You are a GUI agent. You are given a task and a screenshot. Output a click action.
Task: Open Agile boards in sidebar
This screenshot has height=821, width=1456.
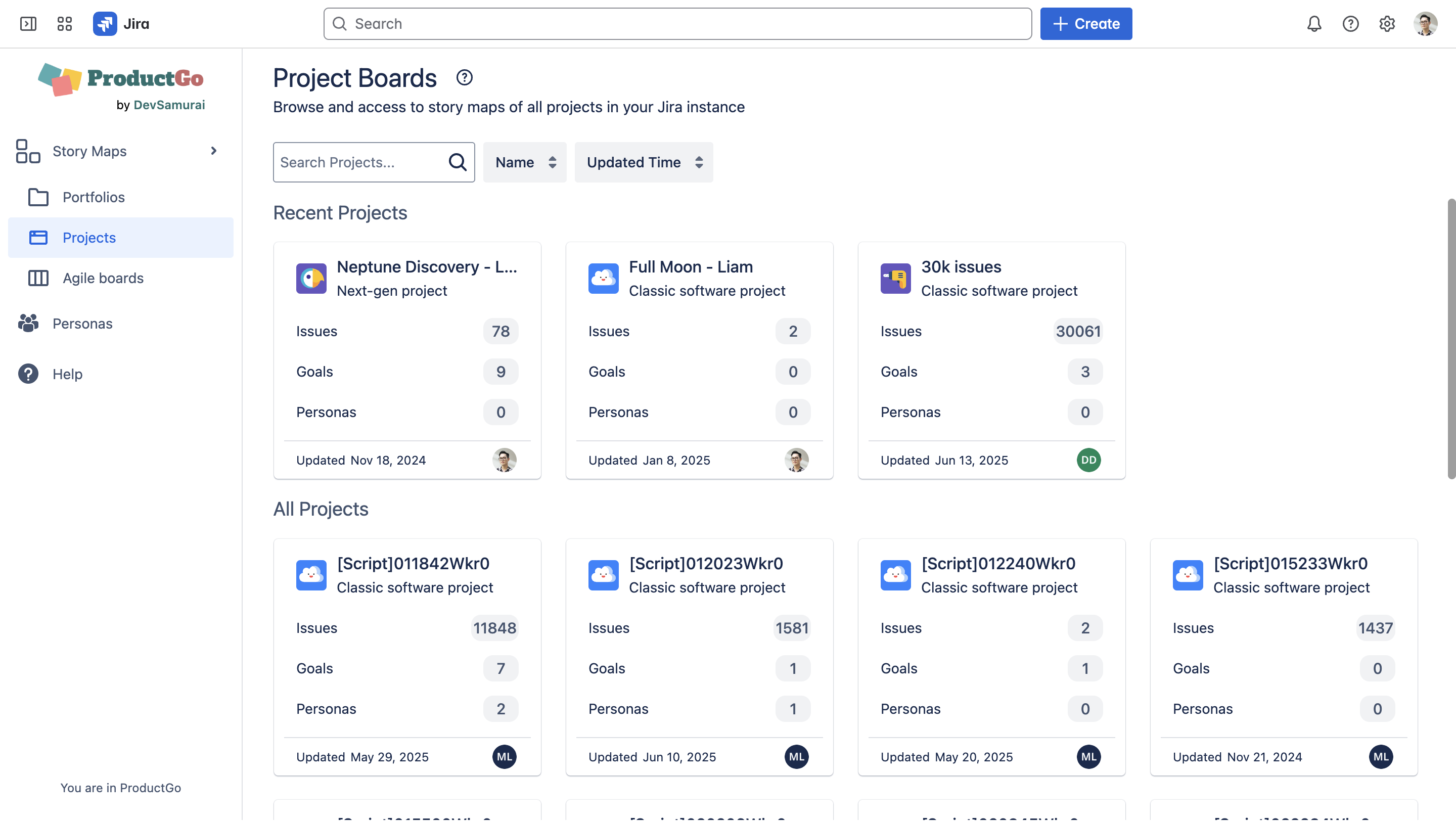[103, 278]
